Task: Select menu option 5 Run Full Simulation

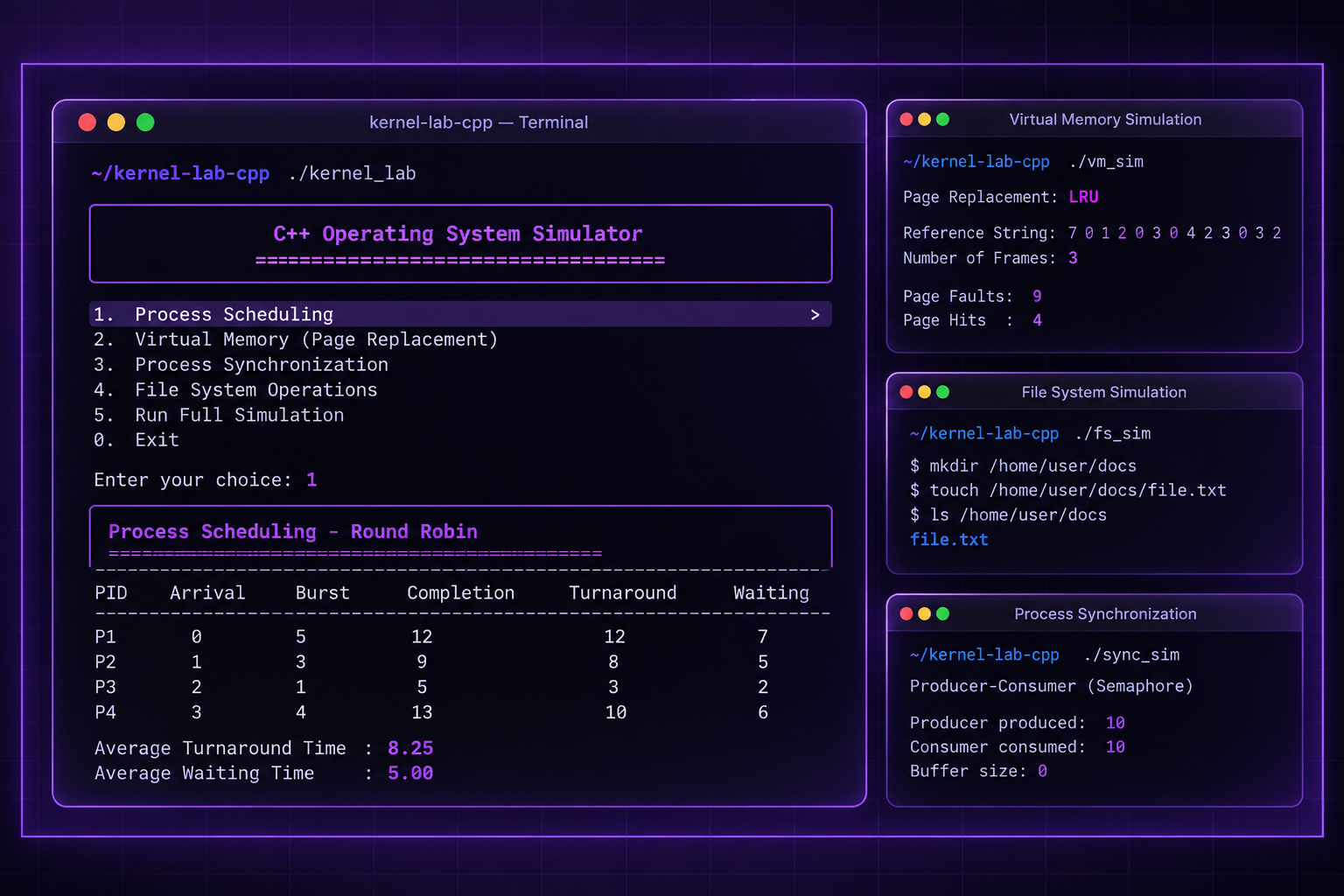Action: [x=219, y=416]
